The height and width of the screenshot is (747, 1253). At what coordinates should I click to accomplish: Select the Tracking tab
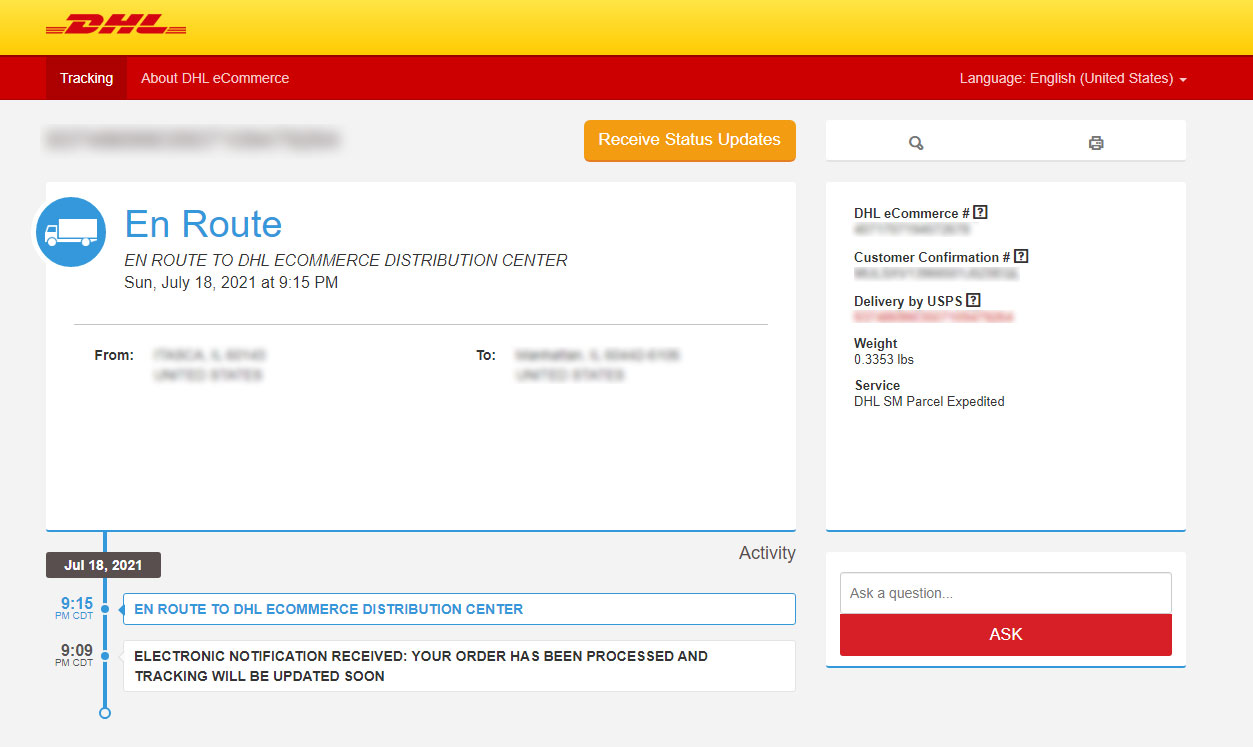tap(86, 78)
